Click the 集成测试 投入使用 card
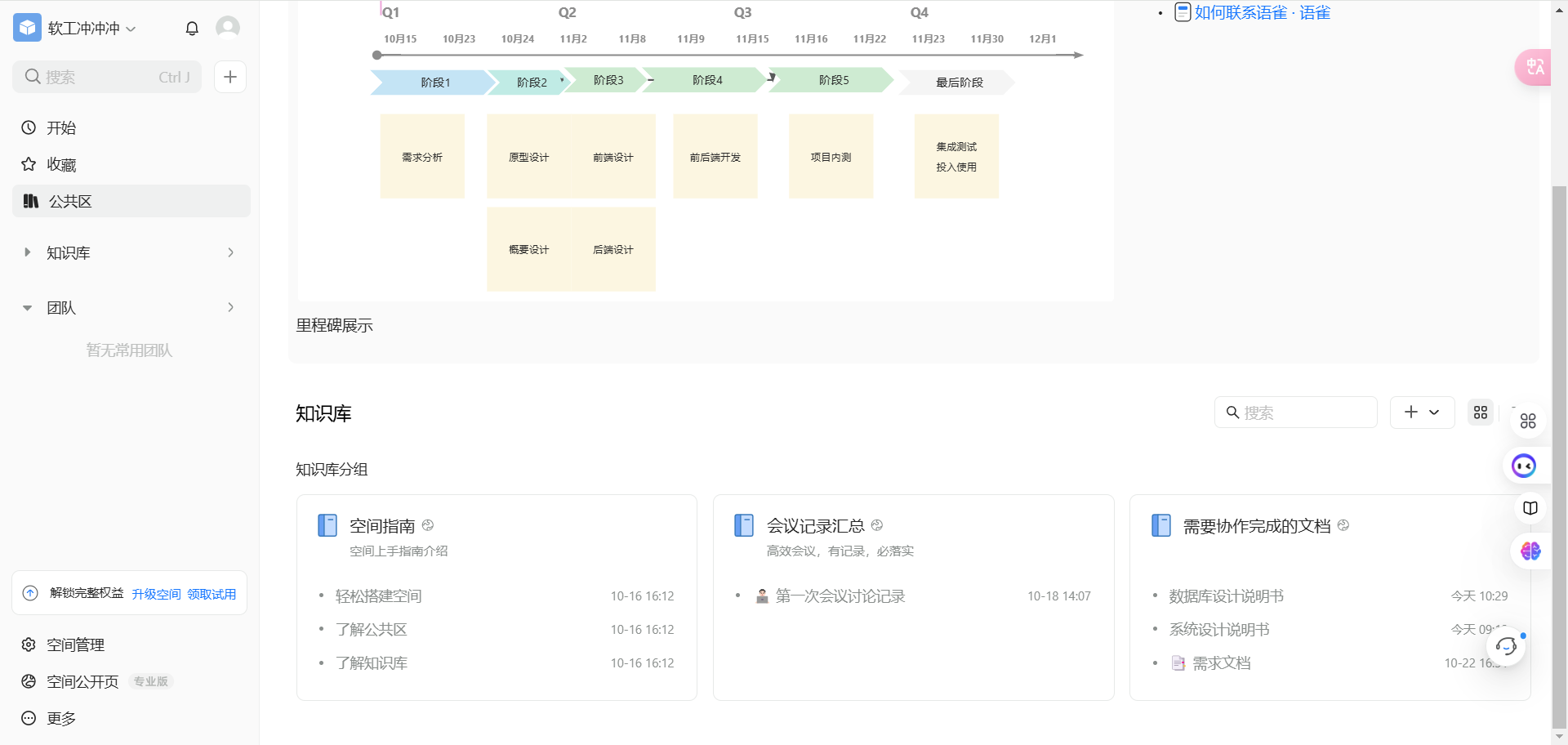 (x=956, y=157)
